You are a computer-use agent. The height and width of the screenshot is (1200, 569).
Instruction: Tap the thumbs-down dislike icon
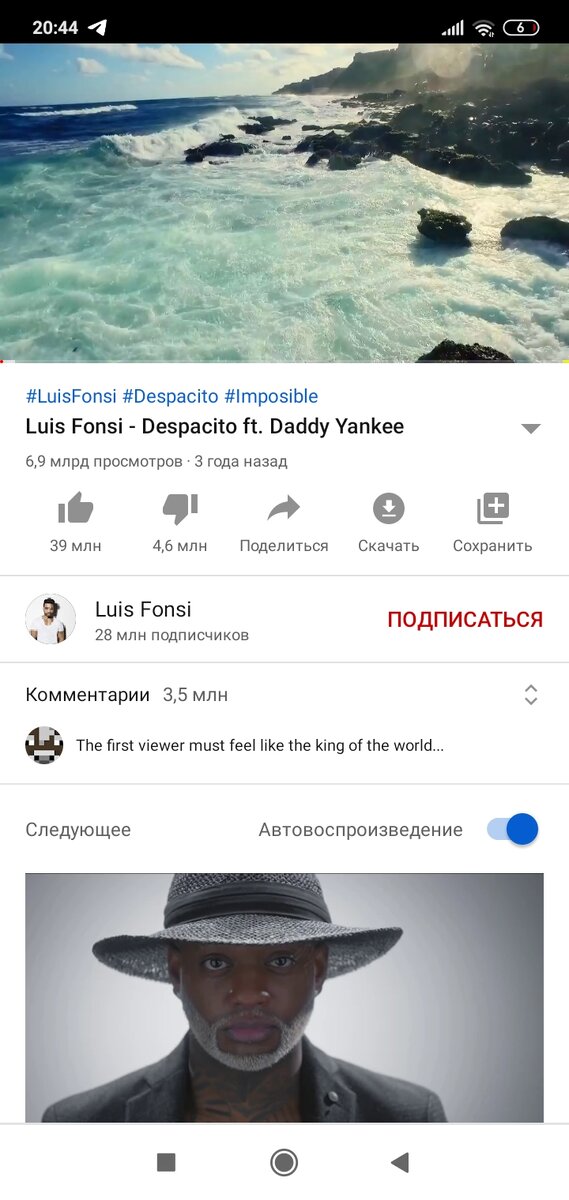coord(180,509)
